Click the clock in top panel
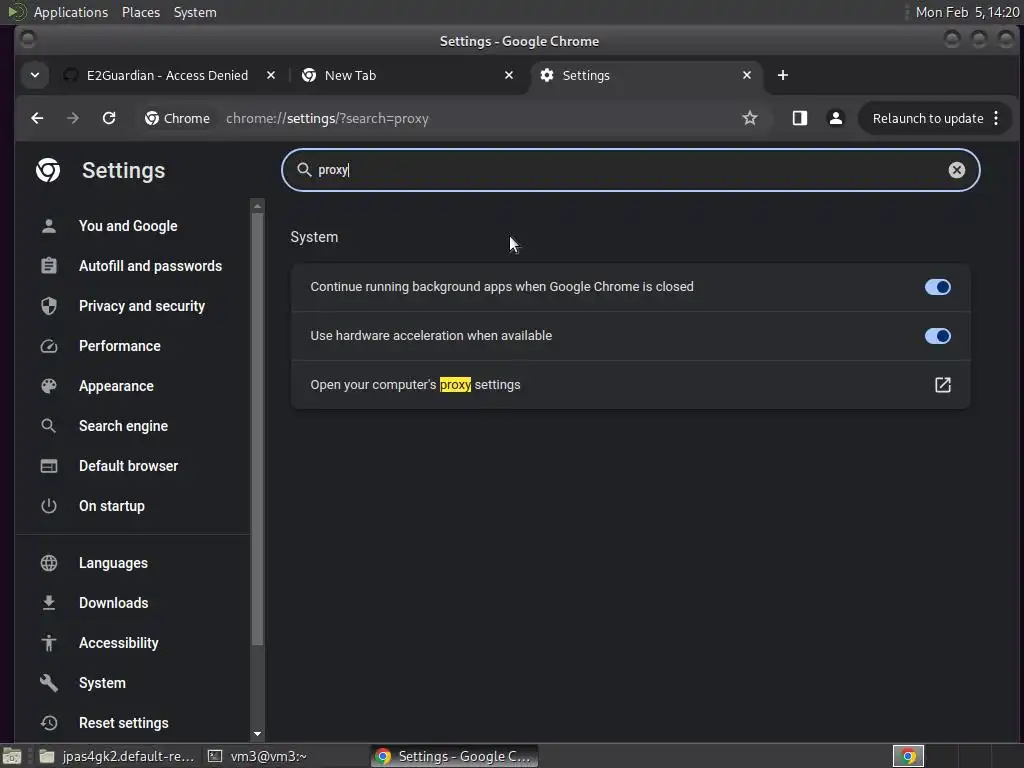The height and width of the screenshot is (768, 1024). [x=967, y=12]
